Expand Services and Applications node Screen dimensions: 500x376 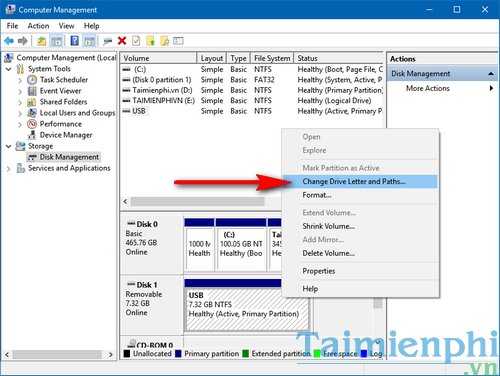[9, 169]
